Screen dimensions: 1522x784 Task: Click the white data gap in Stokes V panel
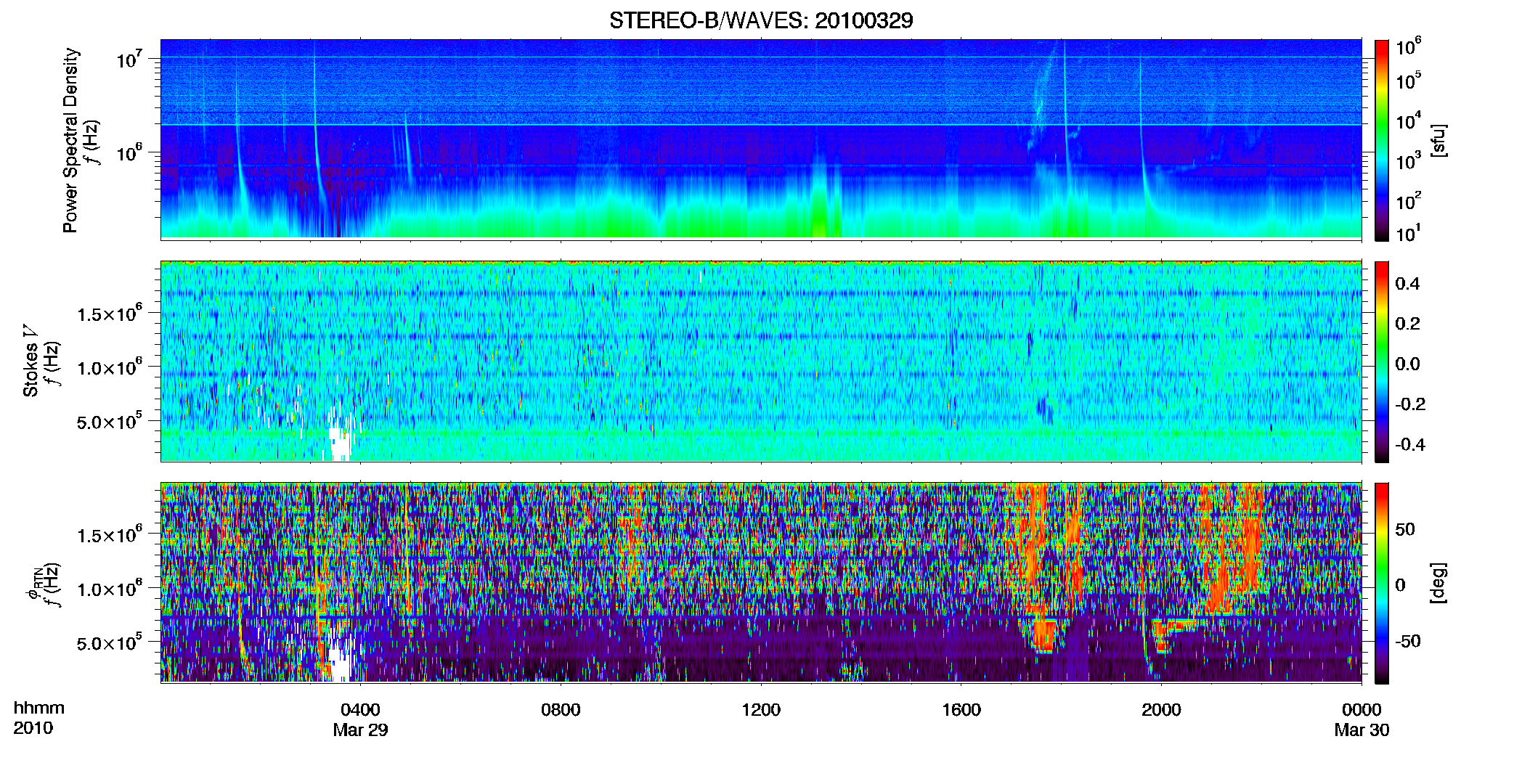(339, 440)
